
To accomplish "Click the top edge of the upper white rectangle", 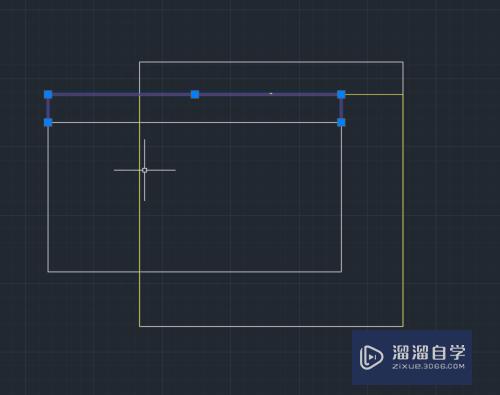I will point(271,62).
